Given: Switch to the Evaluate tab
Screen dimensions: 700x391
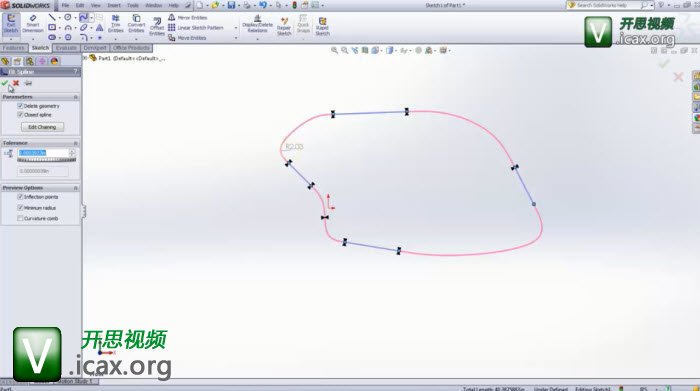Looking at the screenshot, I should point(66,48).
